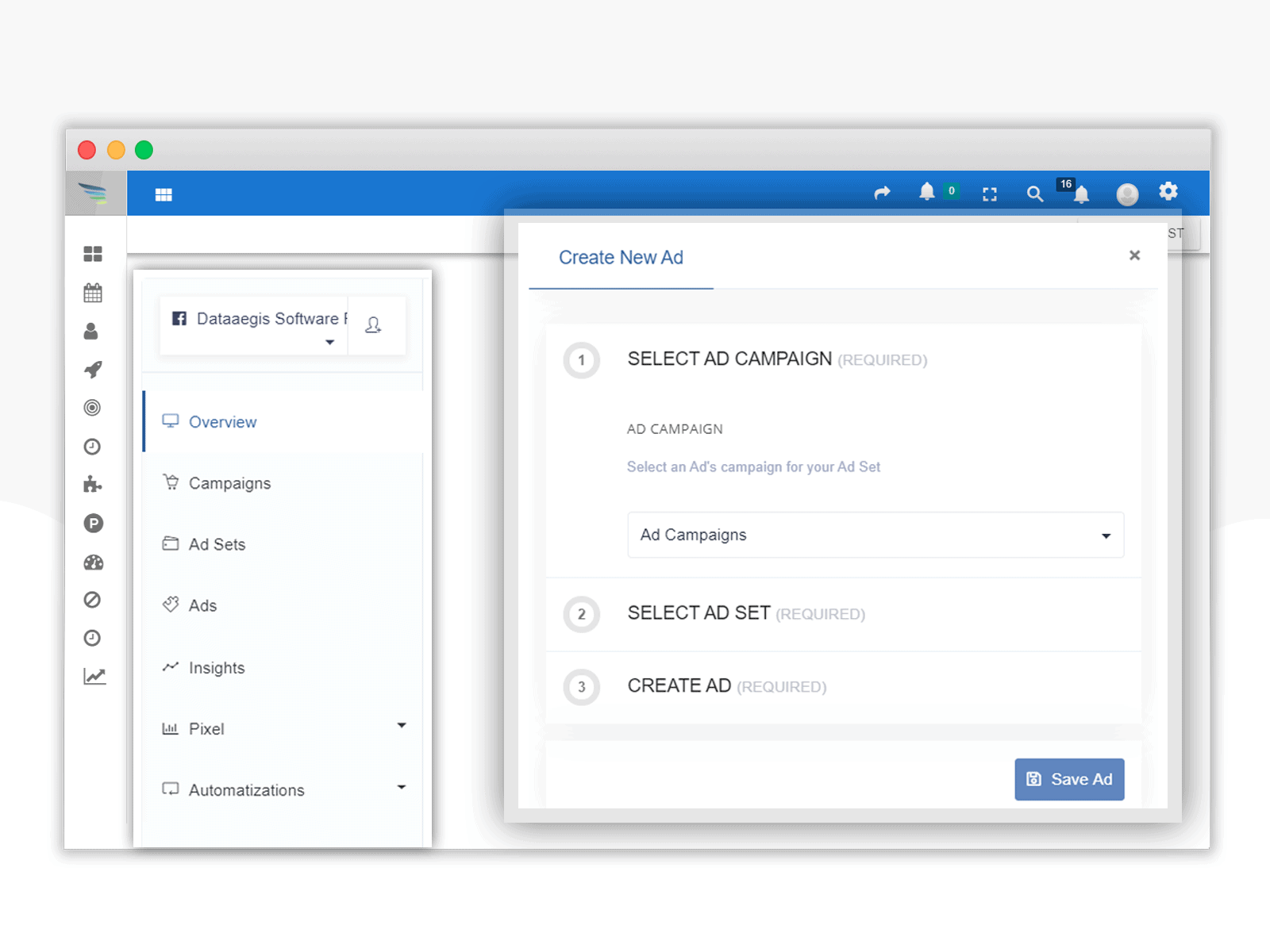Click the green maximize window button
This screenshot has width=1270, height=952.
(x=144, y=150)
